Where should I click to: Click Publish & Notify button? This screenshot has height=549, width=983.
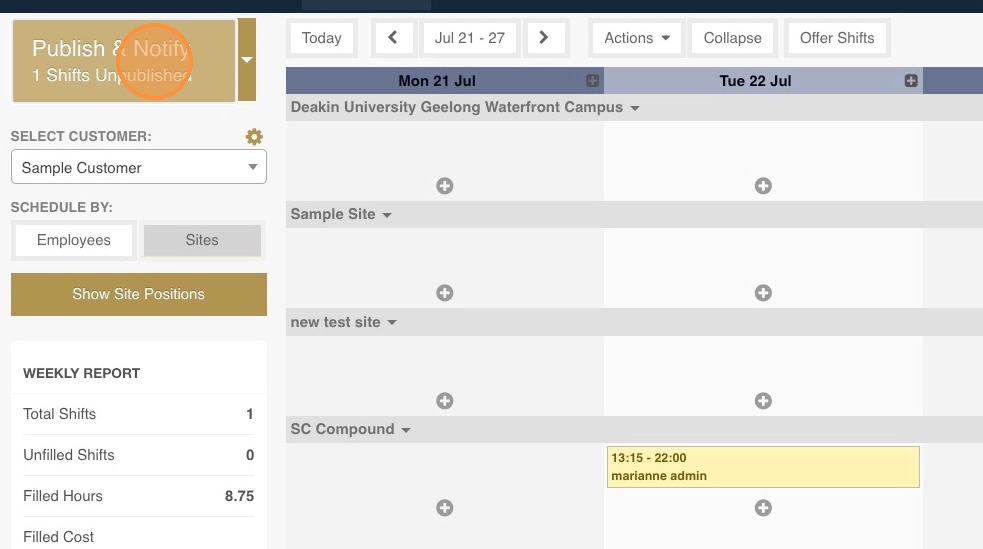coord(124,60)
